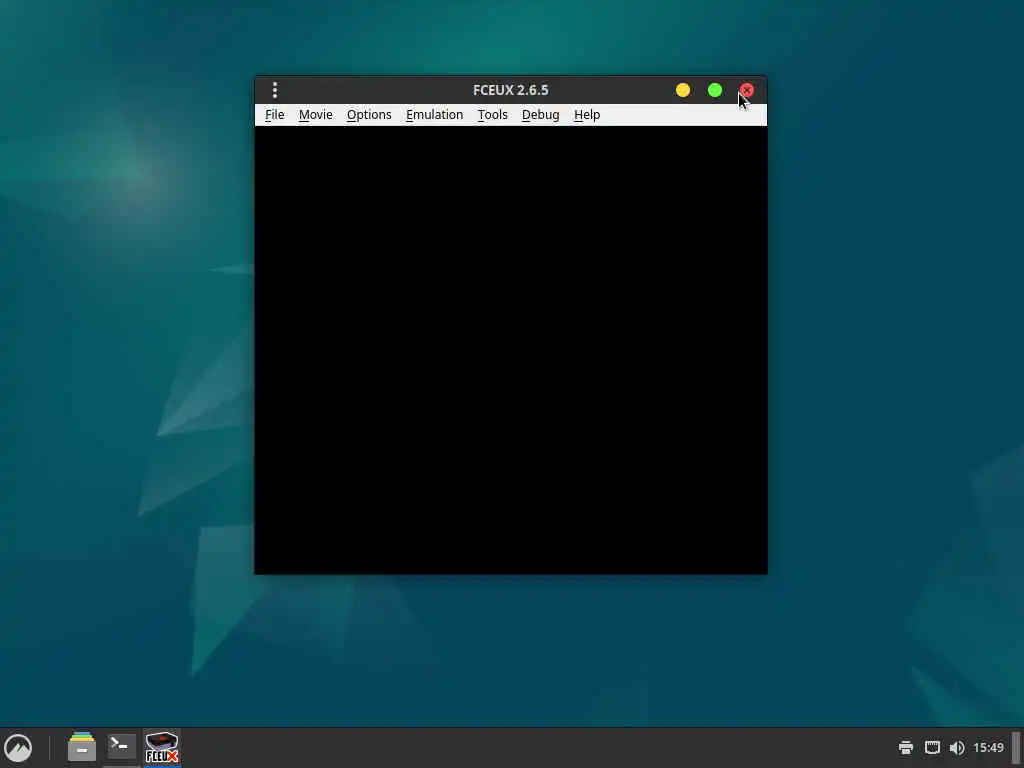Open the network status tray icon

pos(932,748)
